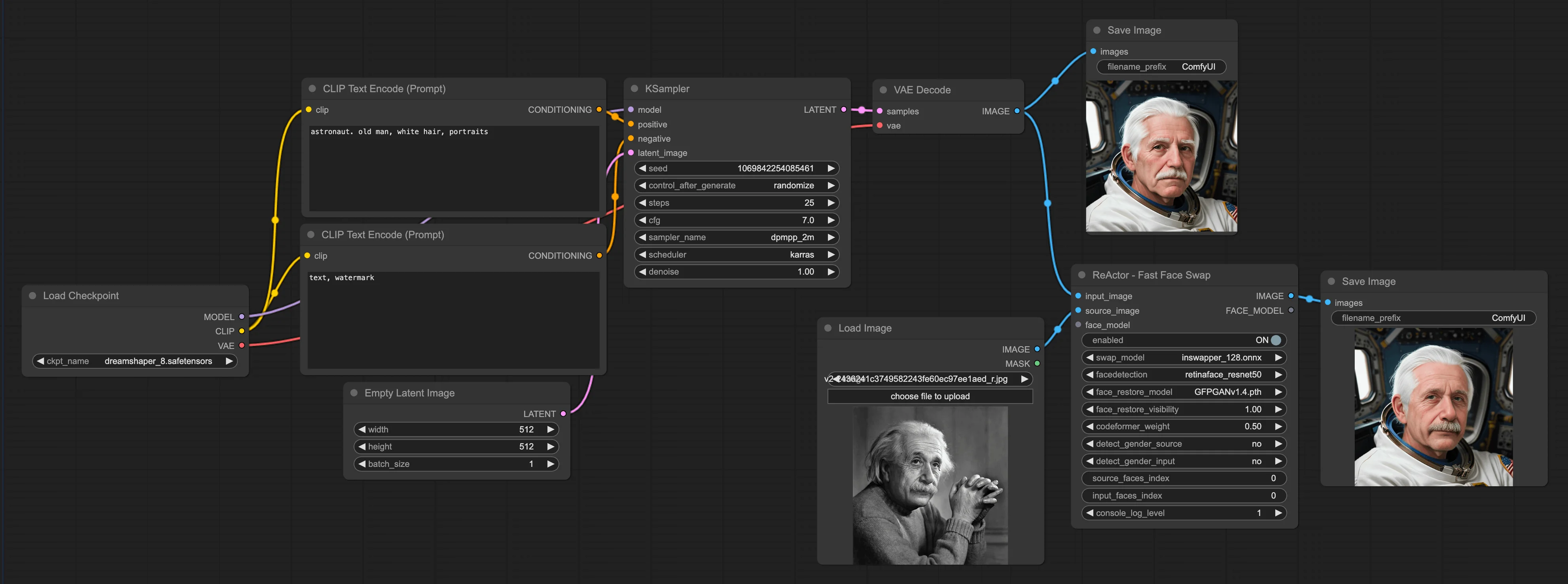Click the ReActor FACE_MODEL output socket
Image resolution: width=1568 pixels, height=584 pixels.
tap(1291, 311)
